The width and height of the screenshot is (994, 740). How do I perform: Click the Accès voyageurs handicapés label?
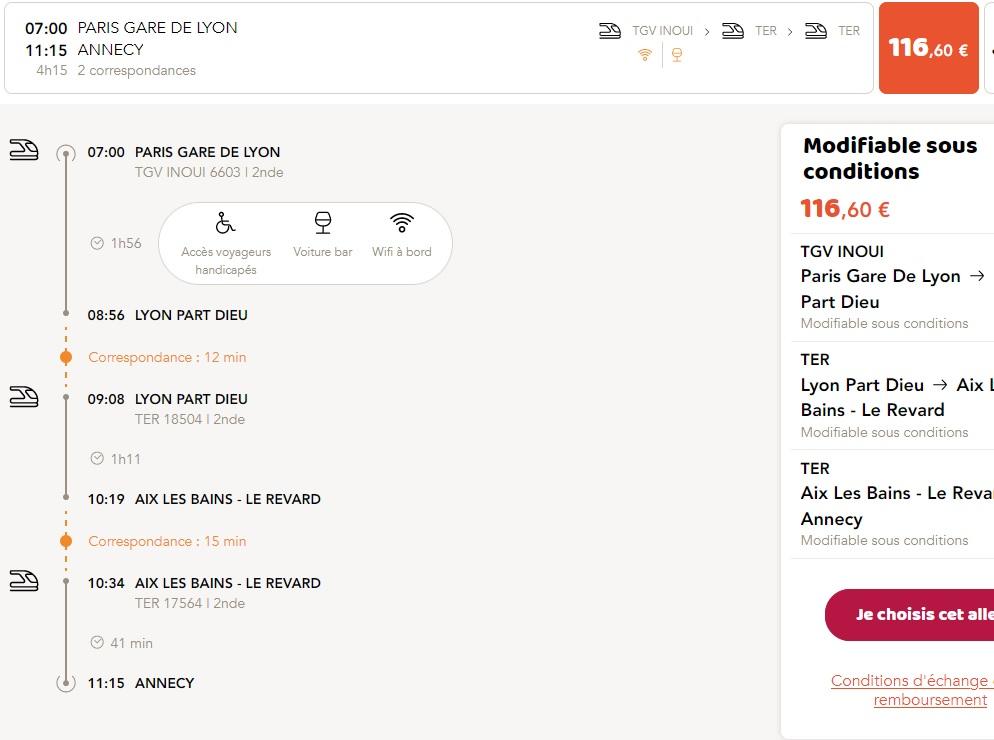226,261
